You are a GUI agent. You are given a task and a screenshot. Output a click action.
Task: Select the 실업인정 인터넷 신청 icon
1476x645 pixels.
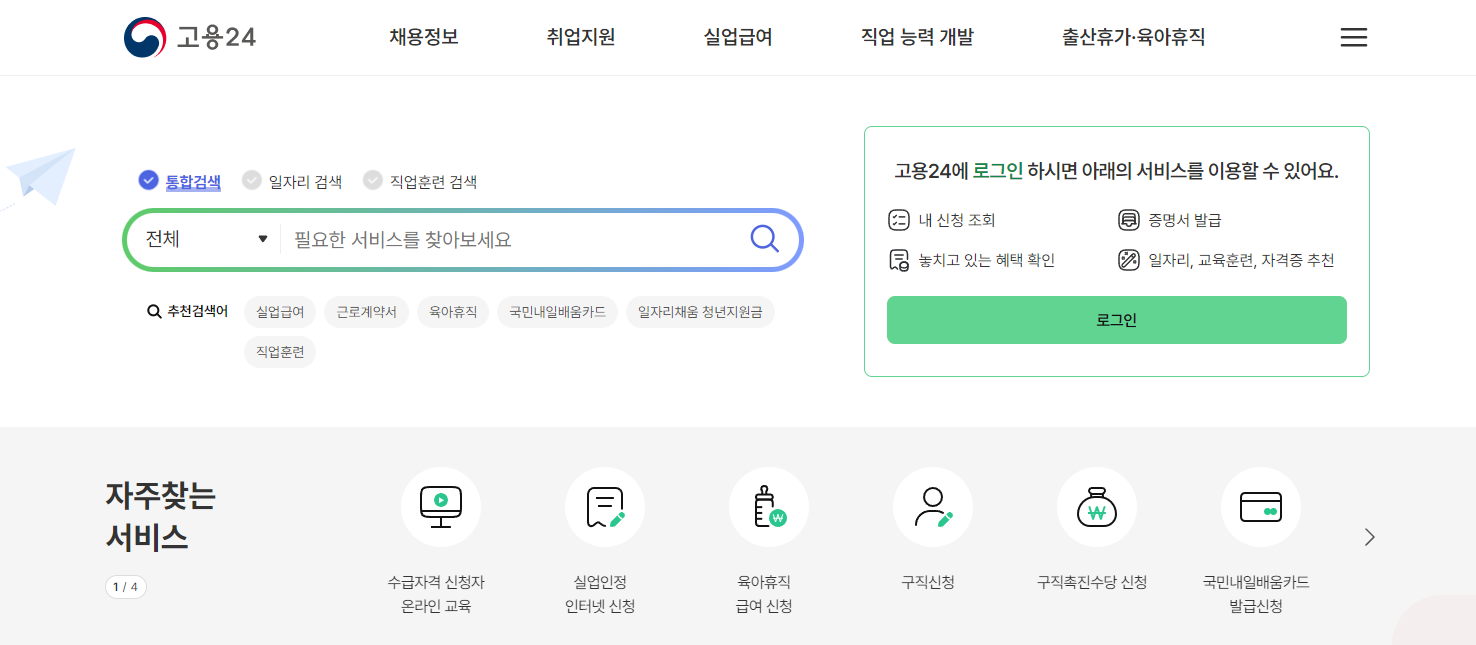[x=605, y=506]
